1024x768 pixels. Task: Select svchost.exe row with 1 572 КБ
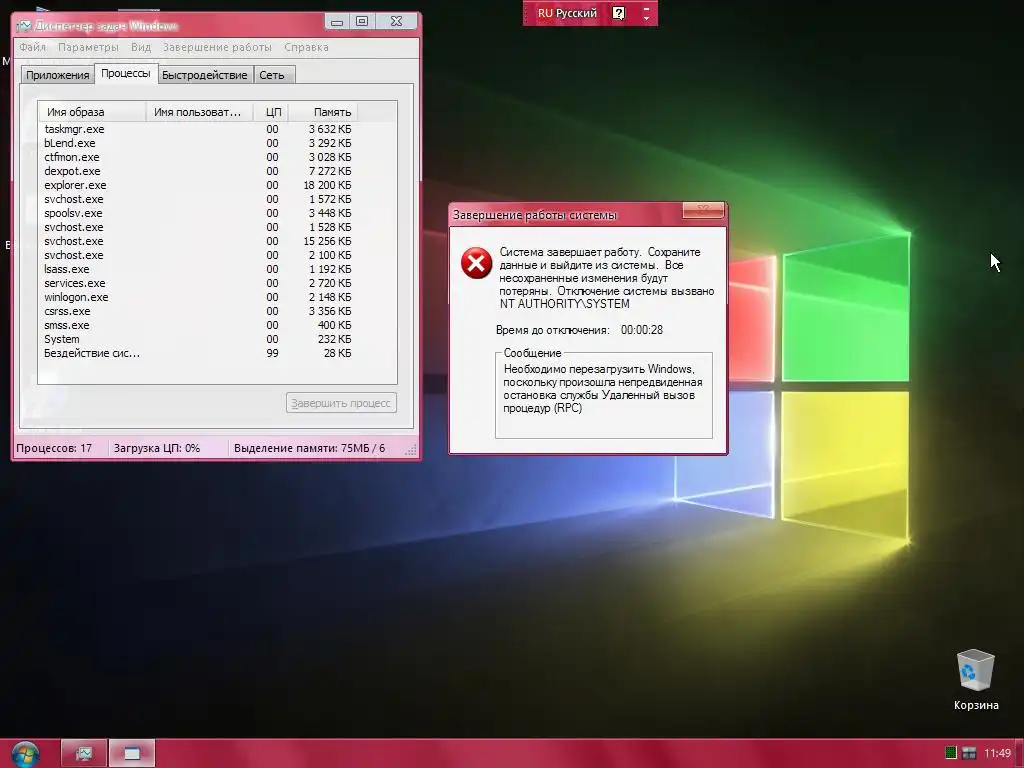pyautogui.click(x=198, y=199)
